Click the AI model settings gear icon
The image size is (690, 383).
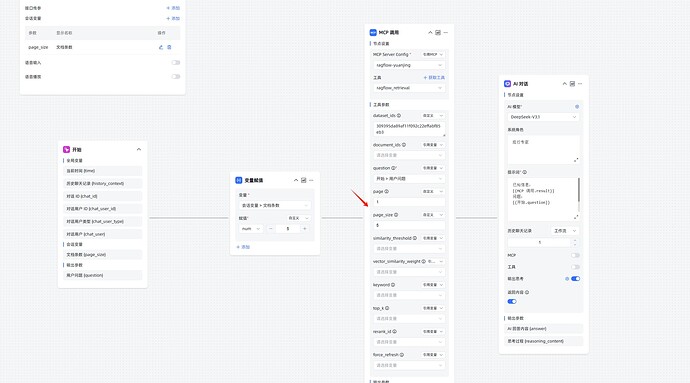pyautogui.click(x=577, y=107)
